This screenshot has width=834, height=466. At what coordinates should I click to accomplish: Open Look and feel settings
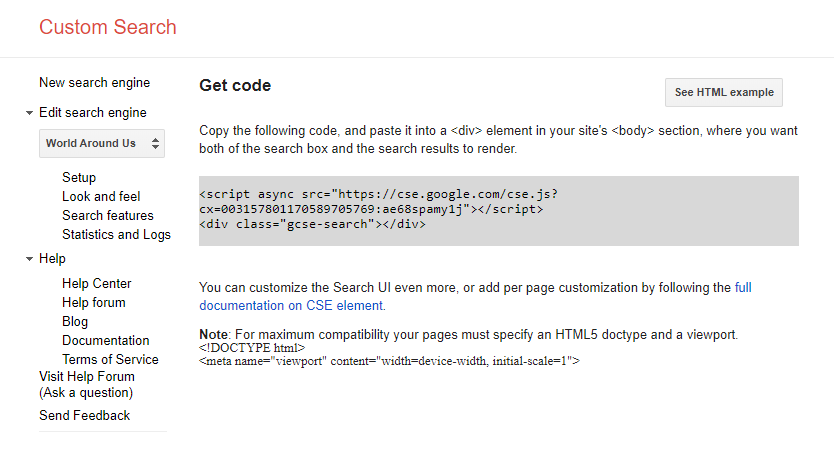click(x=101, y=196)
